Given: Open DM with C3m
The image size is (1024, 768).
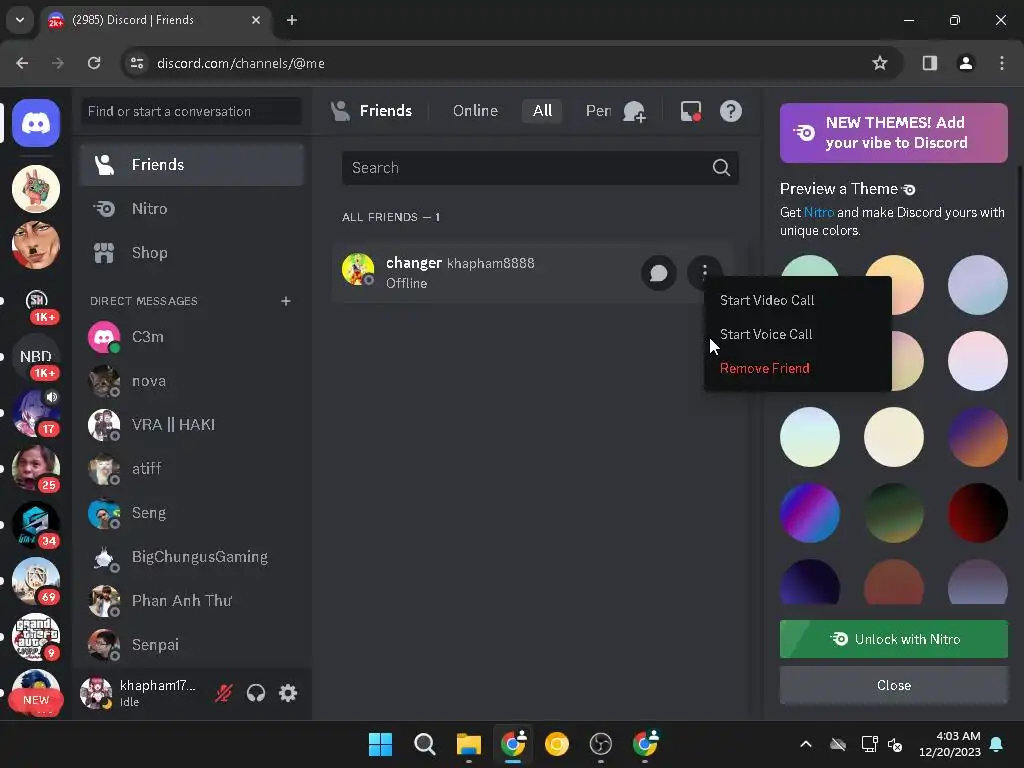Looking at the screenshot, I should click(192, 337).
